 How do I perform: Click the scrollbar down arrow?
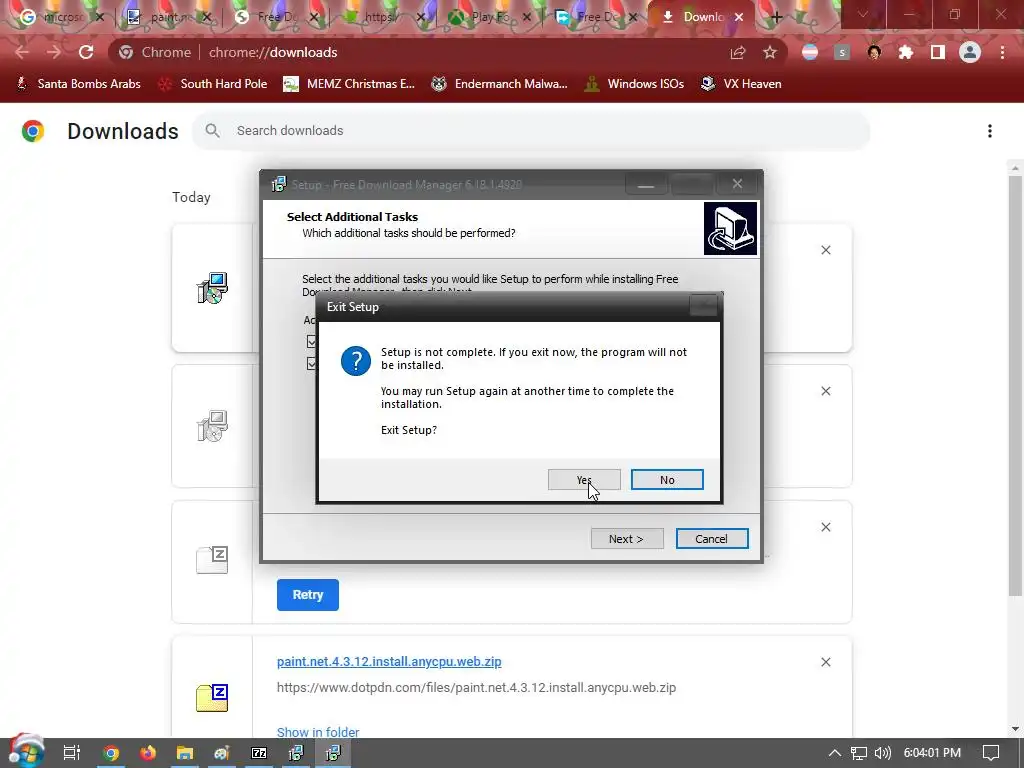pos(1015,729)
